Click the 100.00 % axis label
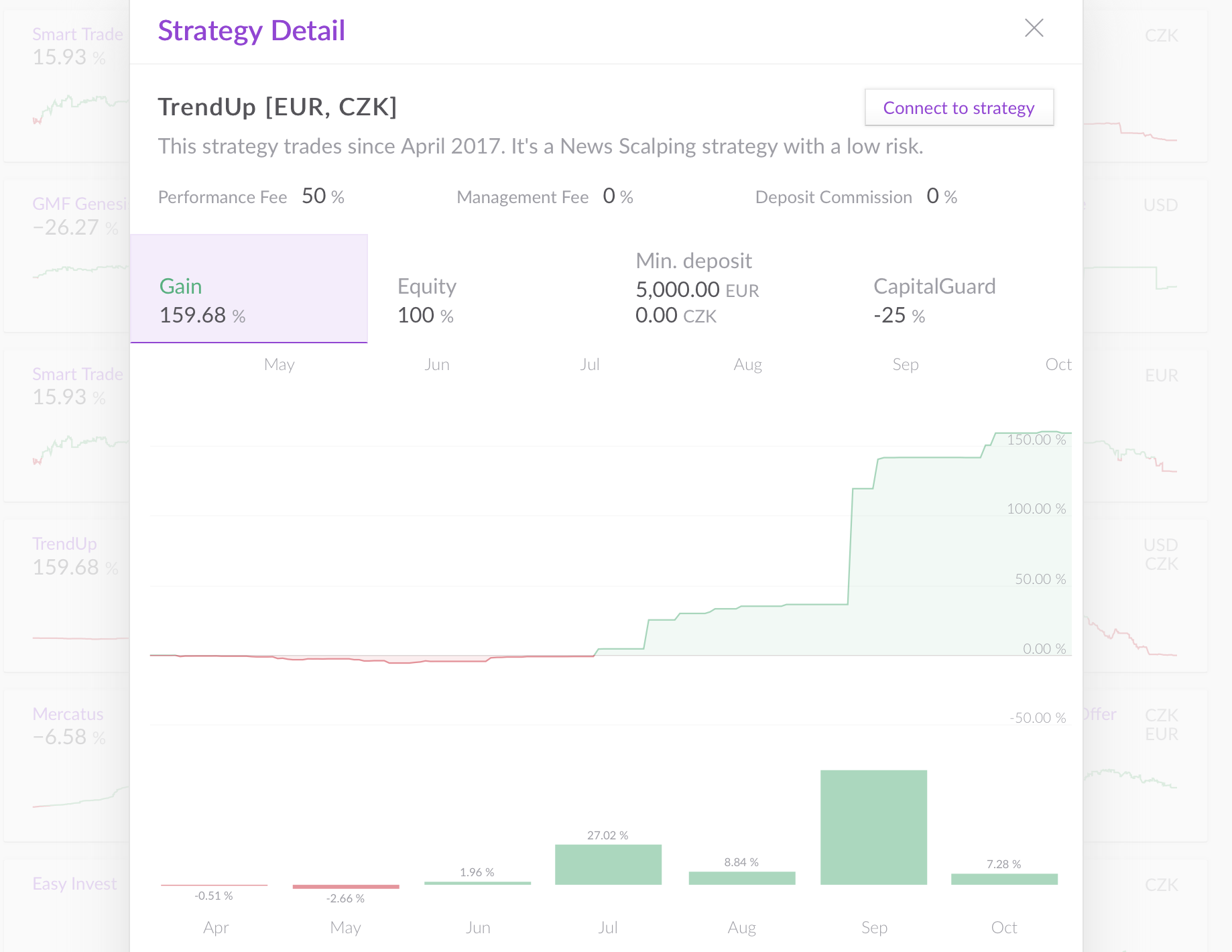This screenshot has width=1232, height=952. pyautogui.click(x=1036, y=509)
